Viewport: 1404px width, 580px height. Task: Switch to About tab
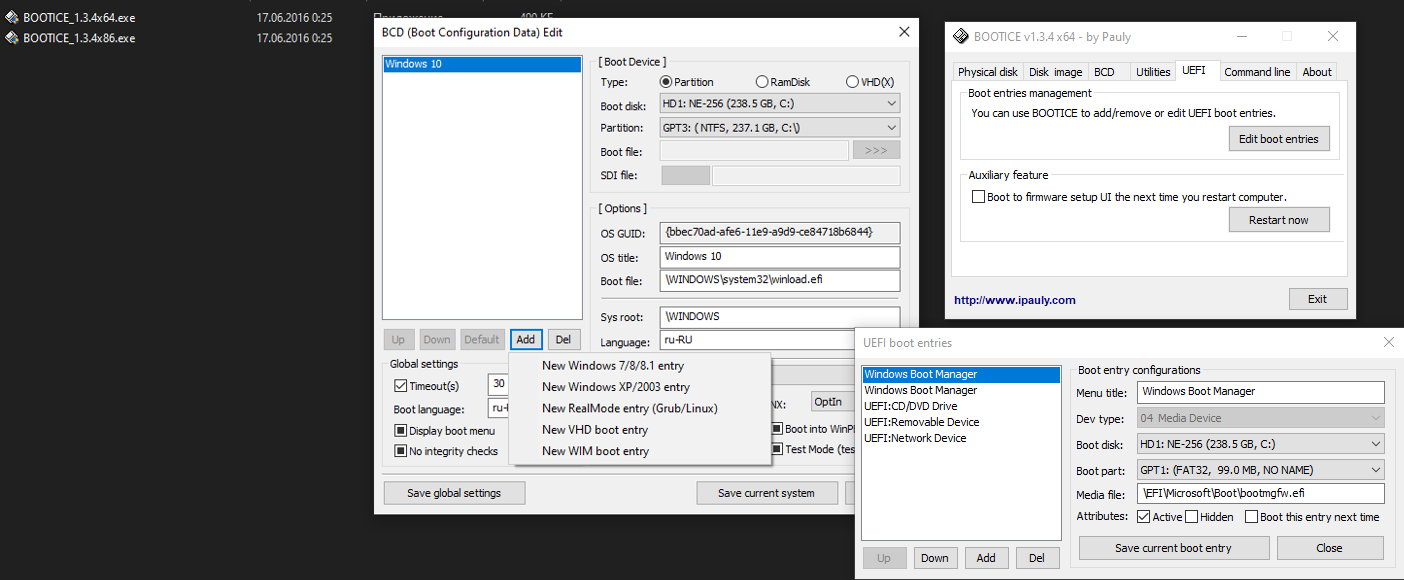pos(1317,72)
